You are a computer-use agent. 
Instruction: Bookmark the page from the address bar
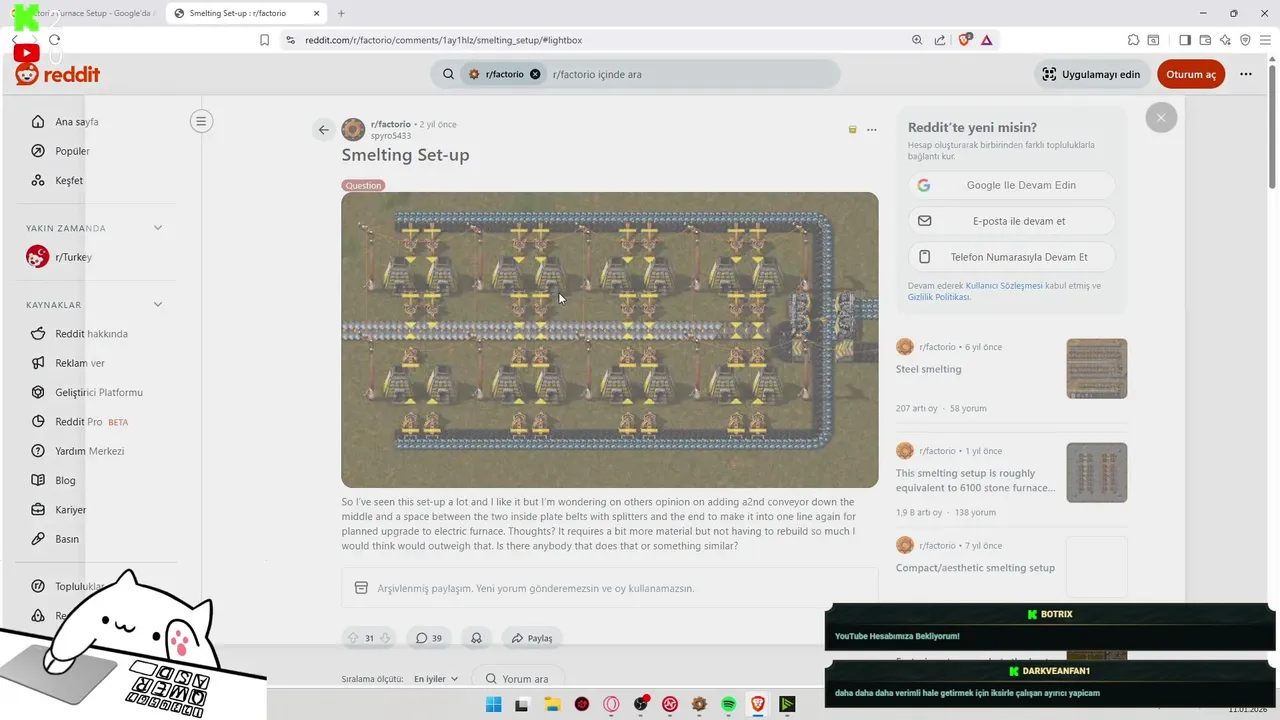(264, 40)
